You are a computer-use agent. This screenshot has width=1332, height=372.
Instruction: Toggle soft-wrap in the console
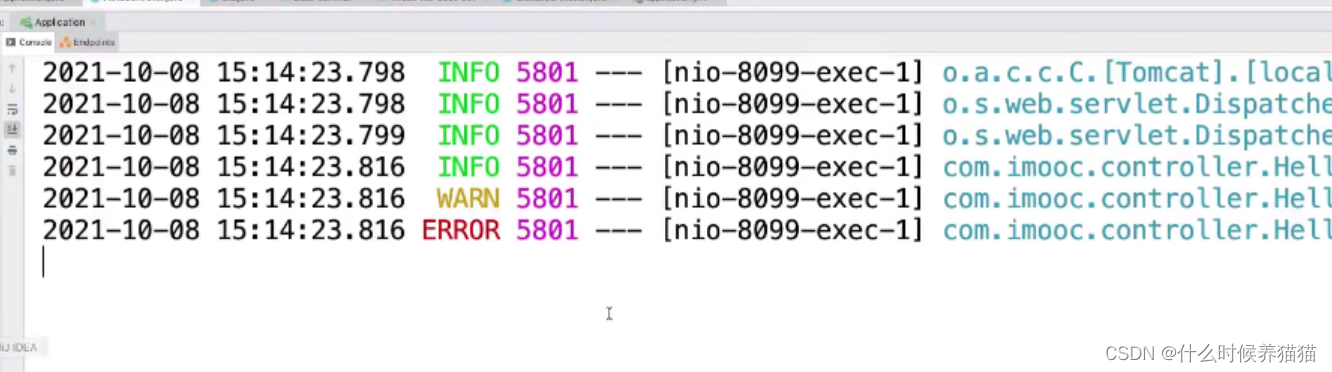pos(12,109)
